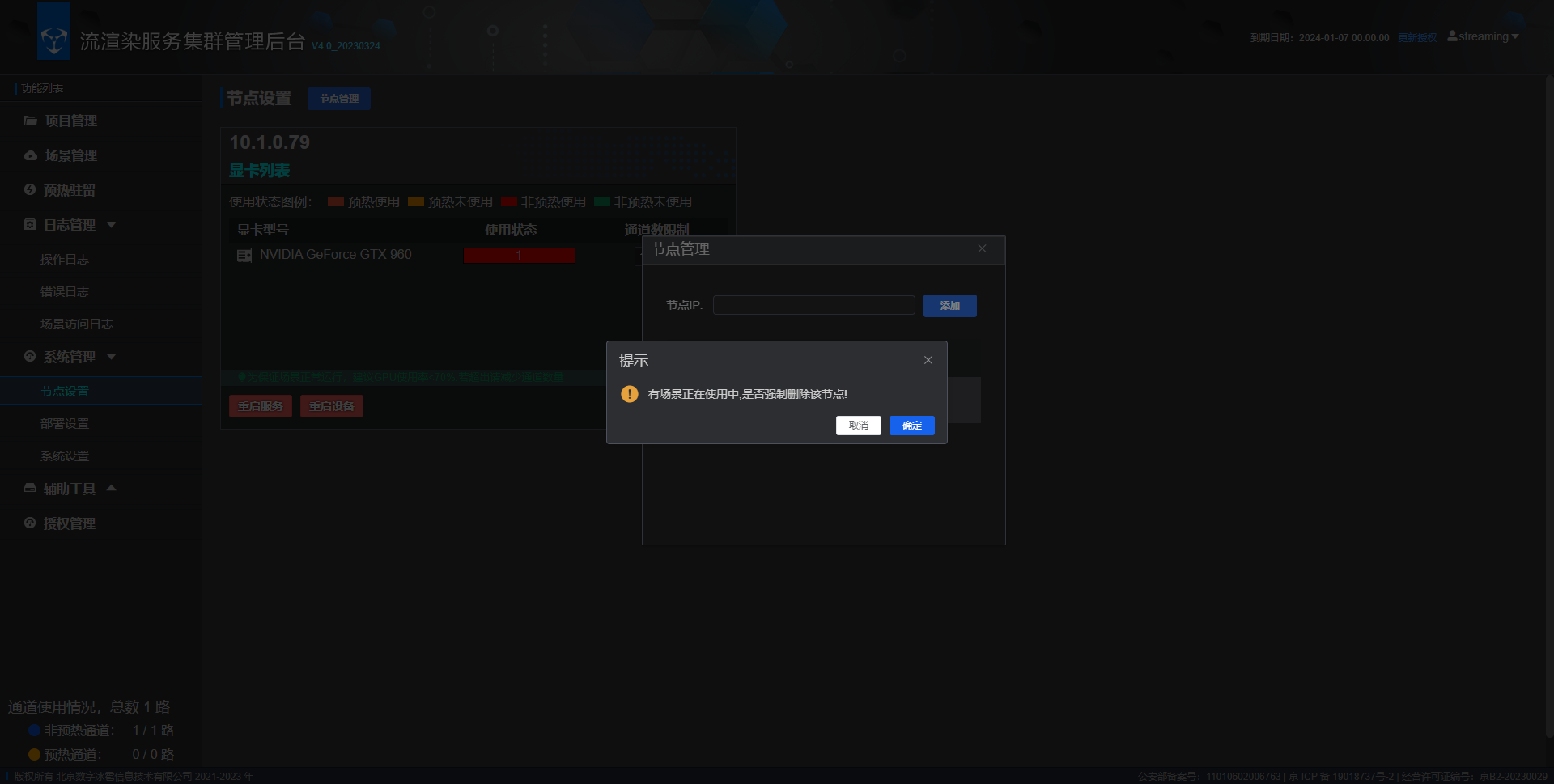This screenshot has width=1554, height=784.
Task: Collapse the 日志管理 menu arrow
Action: tap(112, 225)
